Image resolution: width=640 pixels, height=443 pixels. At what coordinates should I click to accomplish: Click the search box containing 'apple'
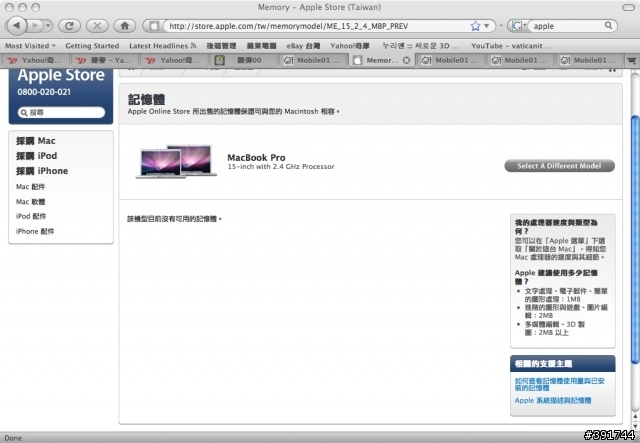coord(567,26)
